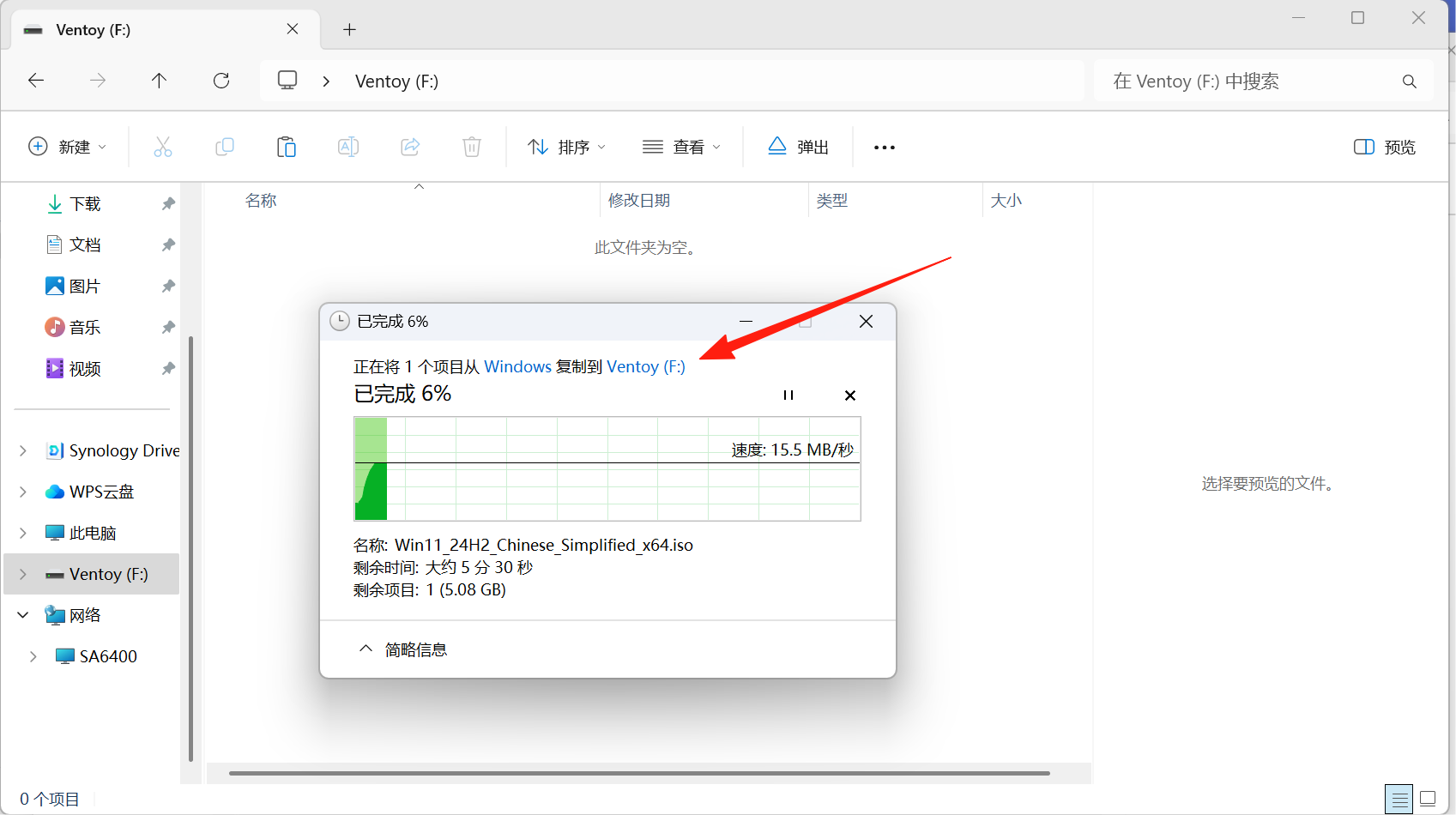Refresh the Ventoy (F:) folder
This screenshot has width=1456, height=815.
[221, 81]
